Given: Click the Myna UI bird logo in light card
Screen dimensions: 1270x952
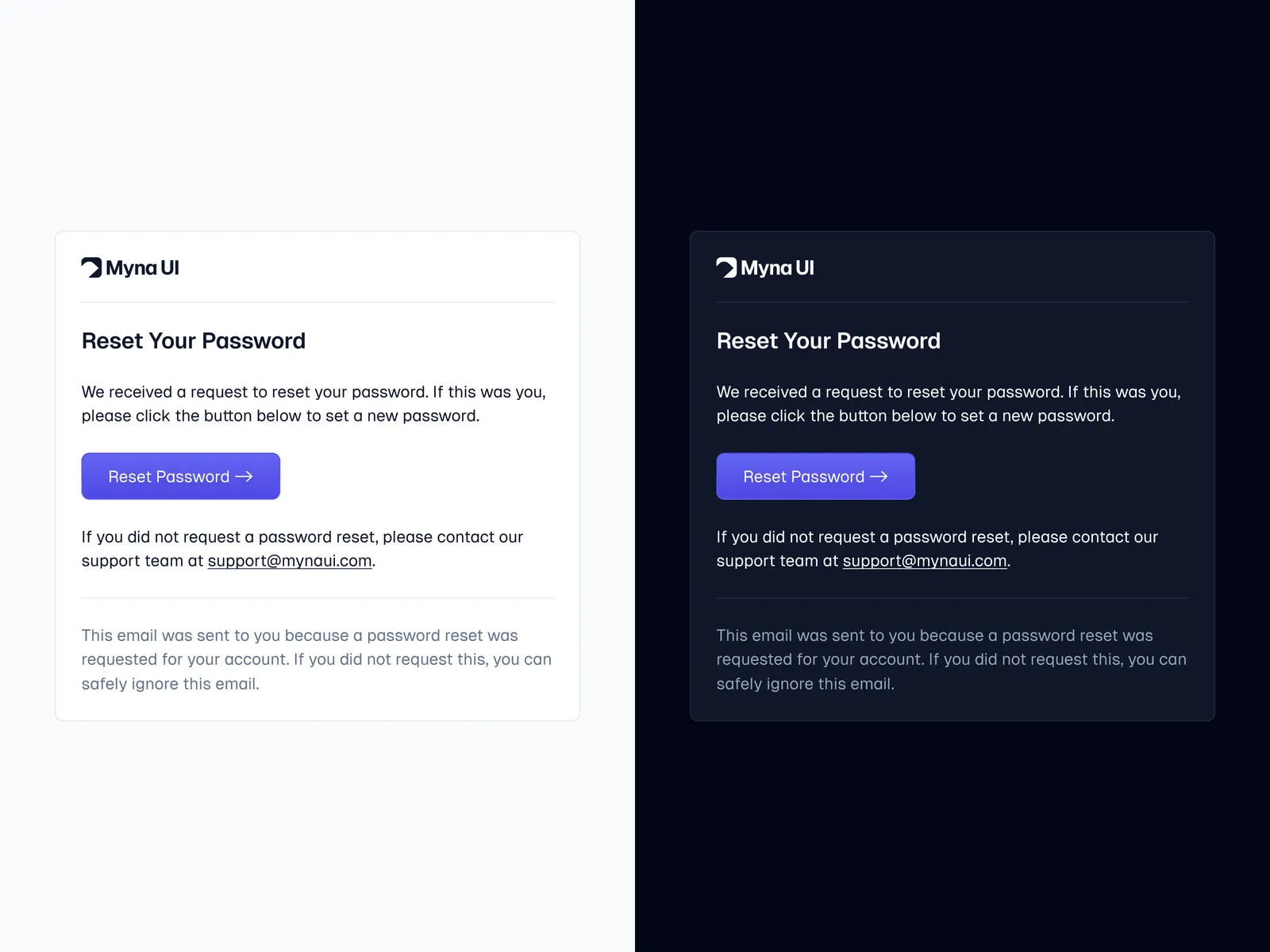Looking at the screenshot, I should (91, 267).
